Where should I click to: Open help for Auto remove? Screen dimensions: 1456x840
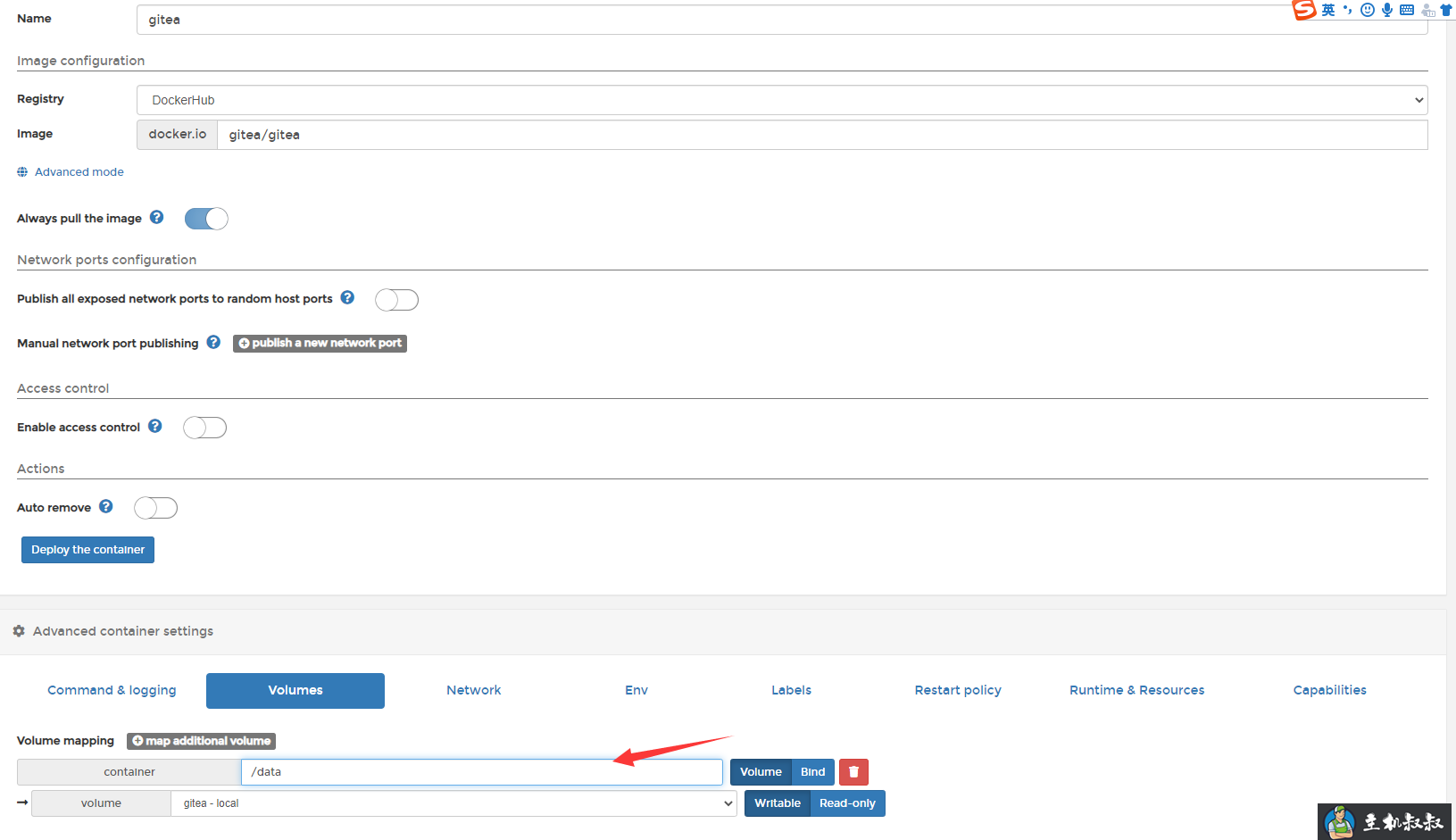pyautogui.click(x=106, y=506)
